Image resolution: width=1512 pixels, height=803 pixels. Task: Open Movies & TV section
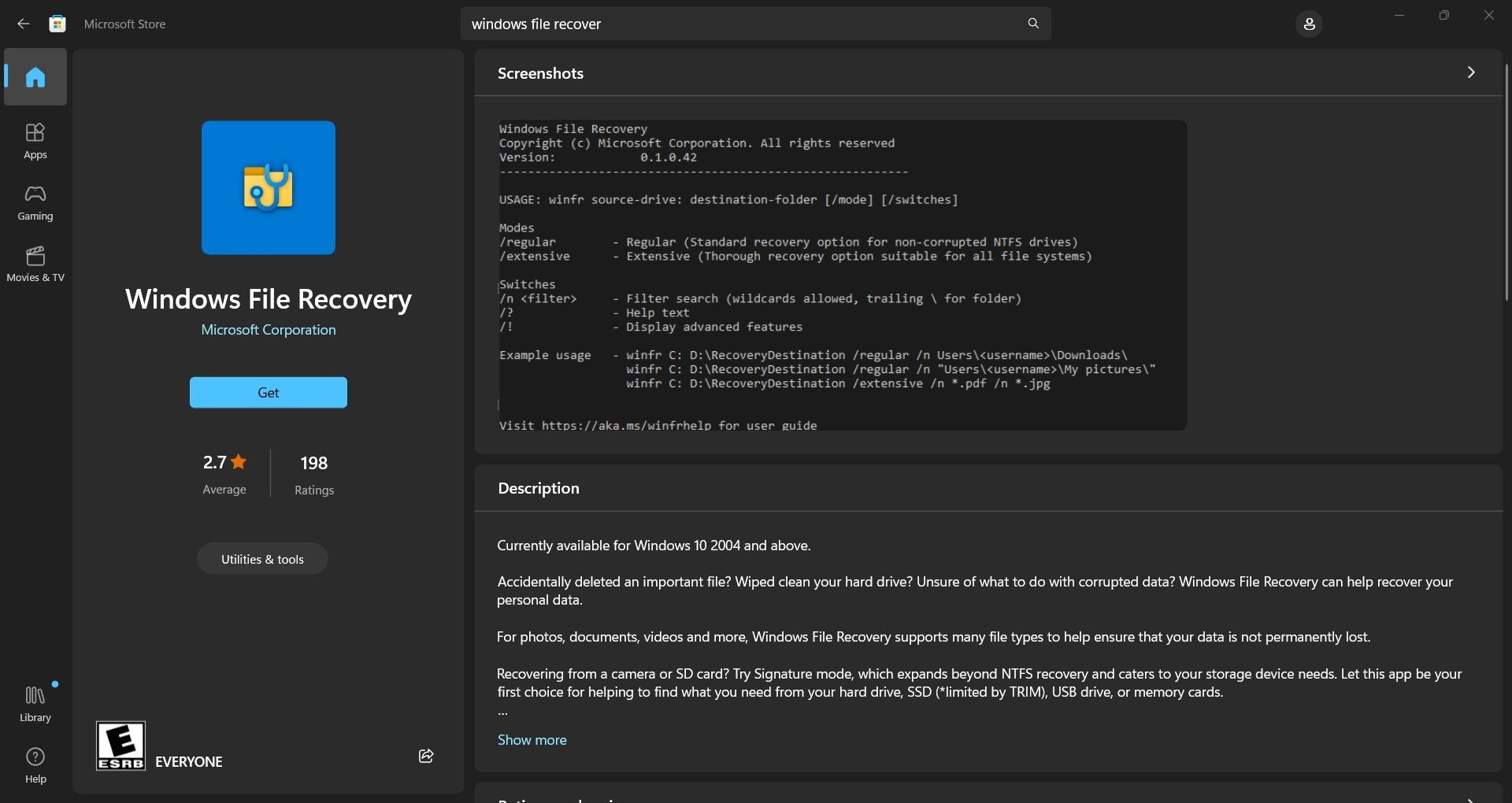click(35, 265)
